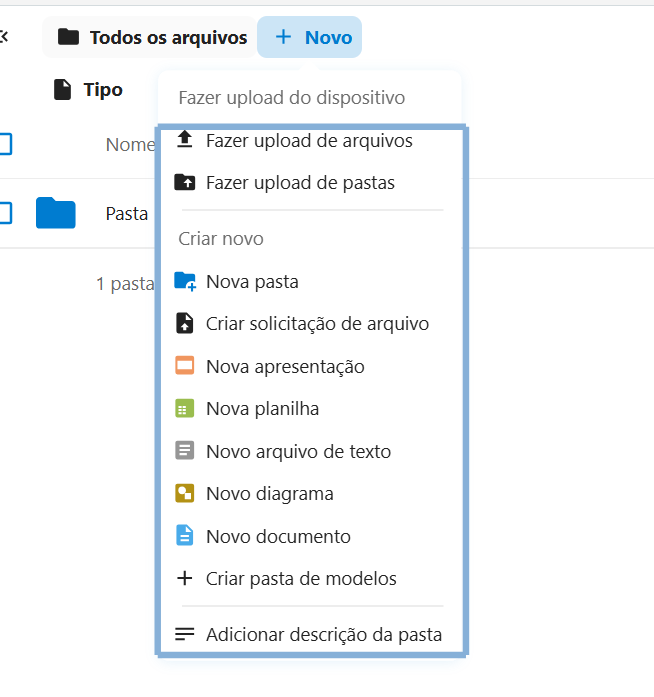The width and height of the screenshot is (654, 697).
Task: Open the Tipo filter dropdown
Action: pyautogui.click(x=88, y=90)
